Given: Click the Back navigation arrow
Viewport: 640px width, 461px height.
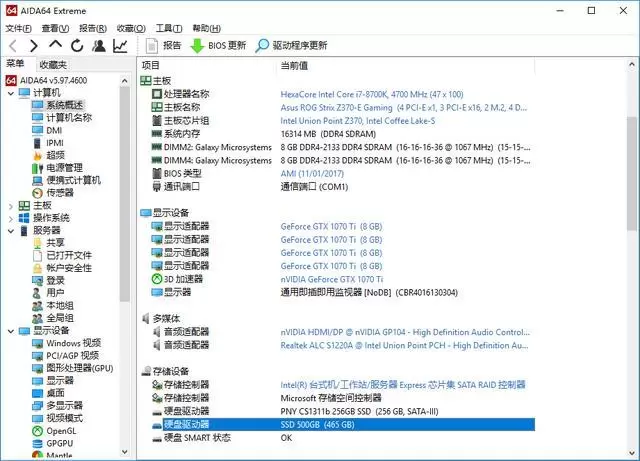Looking at the screenshot, I should [12, 45].
